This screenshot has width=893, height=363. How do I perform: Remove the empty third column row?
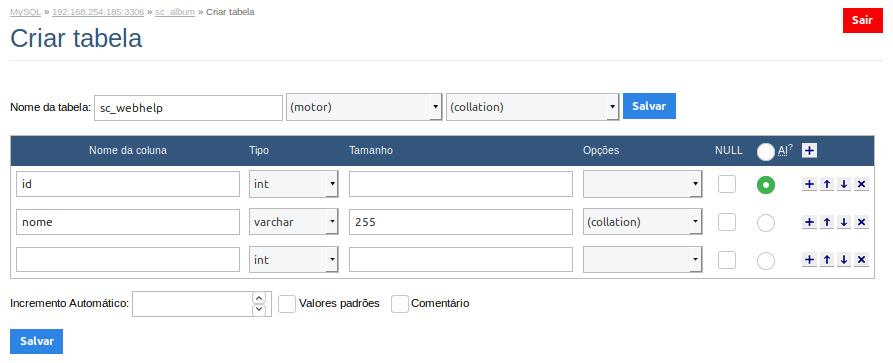click(x=861, y=259)
